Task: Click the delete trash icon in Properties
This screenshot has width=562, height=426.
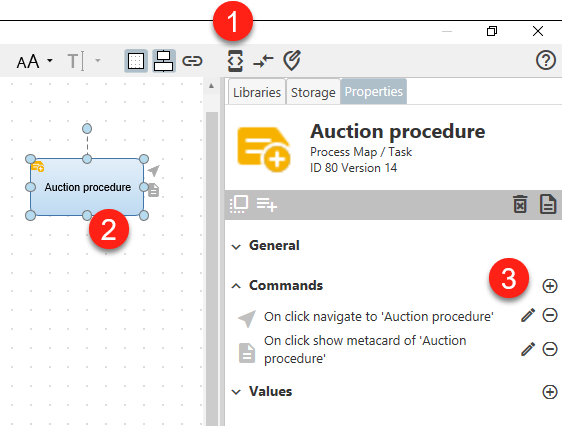Action: point(520,204)
